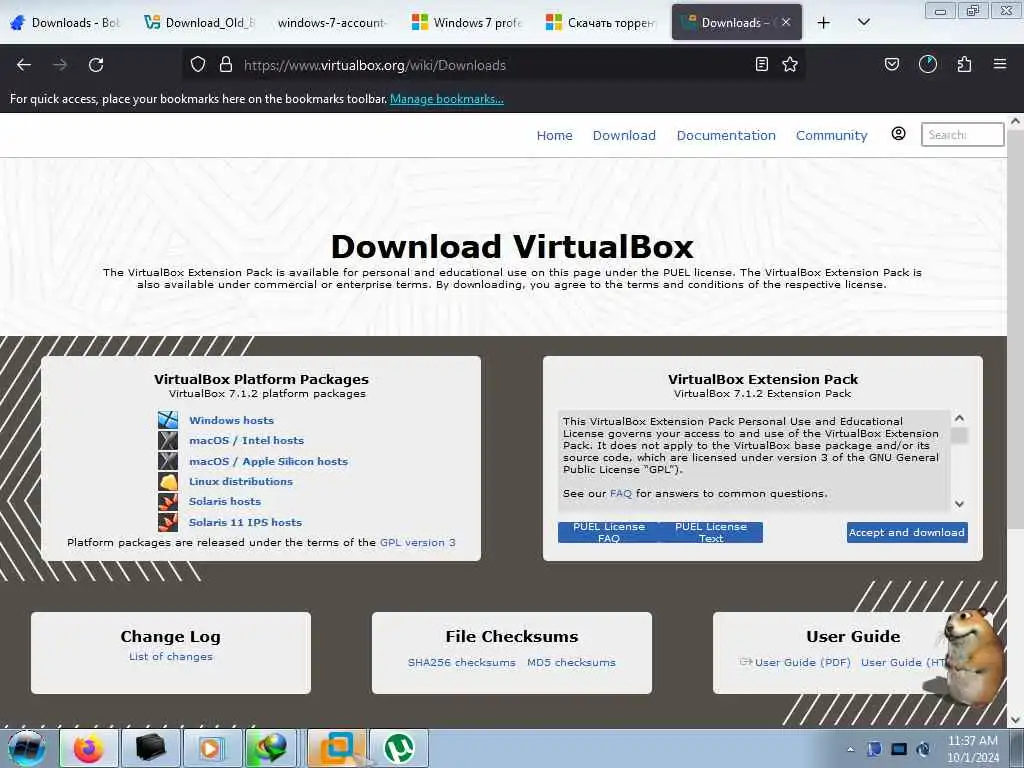Toggle reader view icon in address bar
The height and width of the screenshot is (768, 1024).
click(761, 64)
